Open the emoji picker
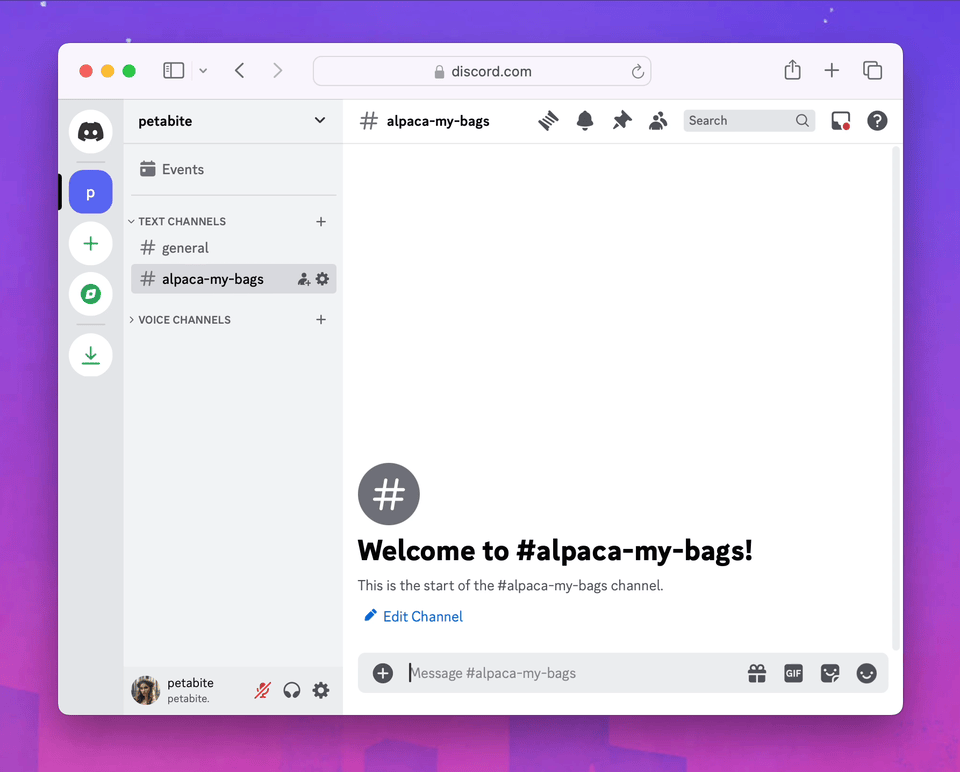 [x=866, y=673]
